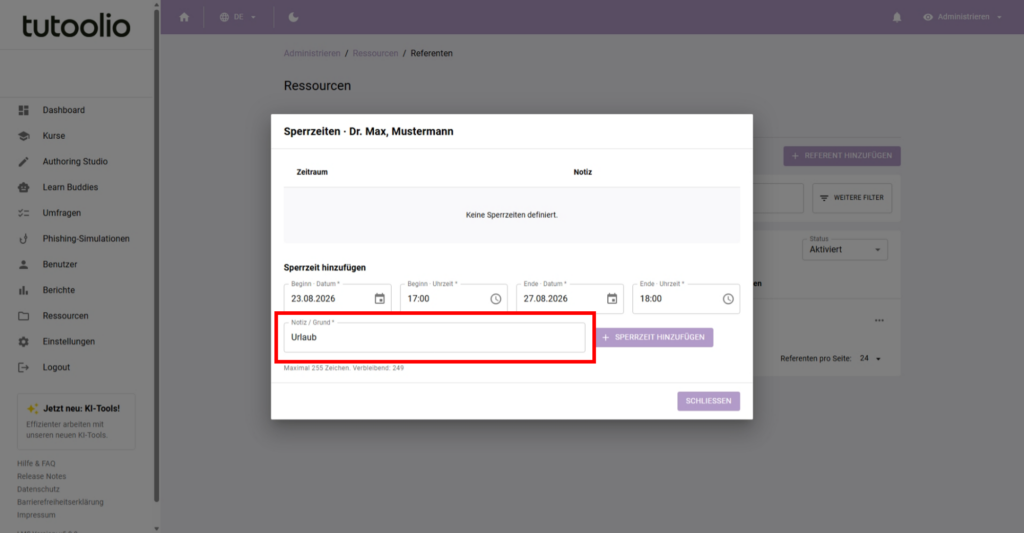Open the notifications bell
This screenshot has width=1024, height=533.
point(897,17)
